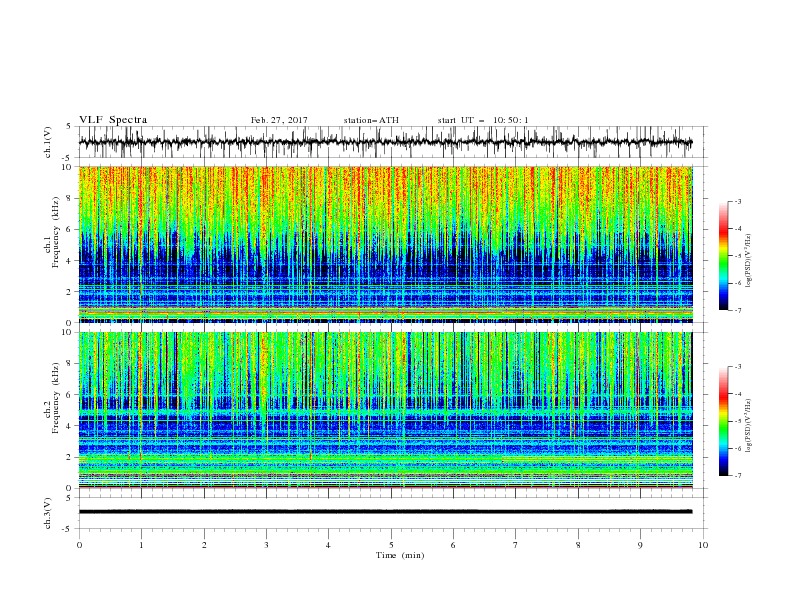This screenshot has height=612, width=792.
Task: Click the time axis tick labeled "5"
Action: coord(391,545)
